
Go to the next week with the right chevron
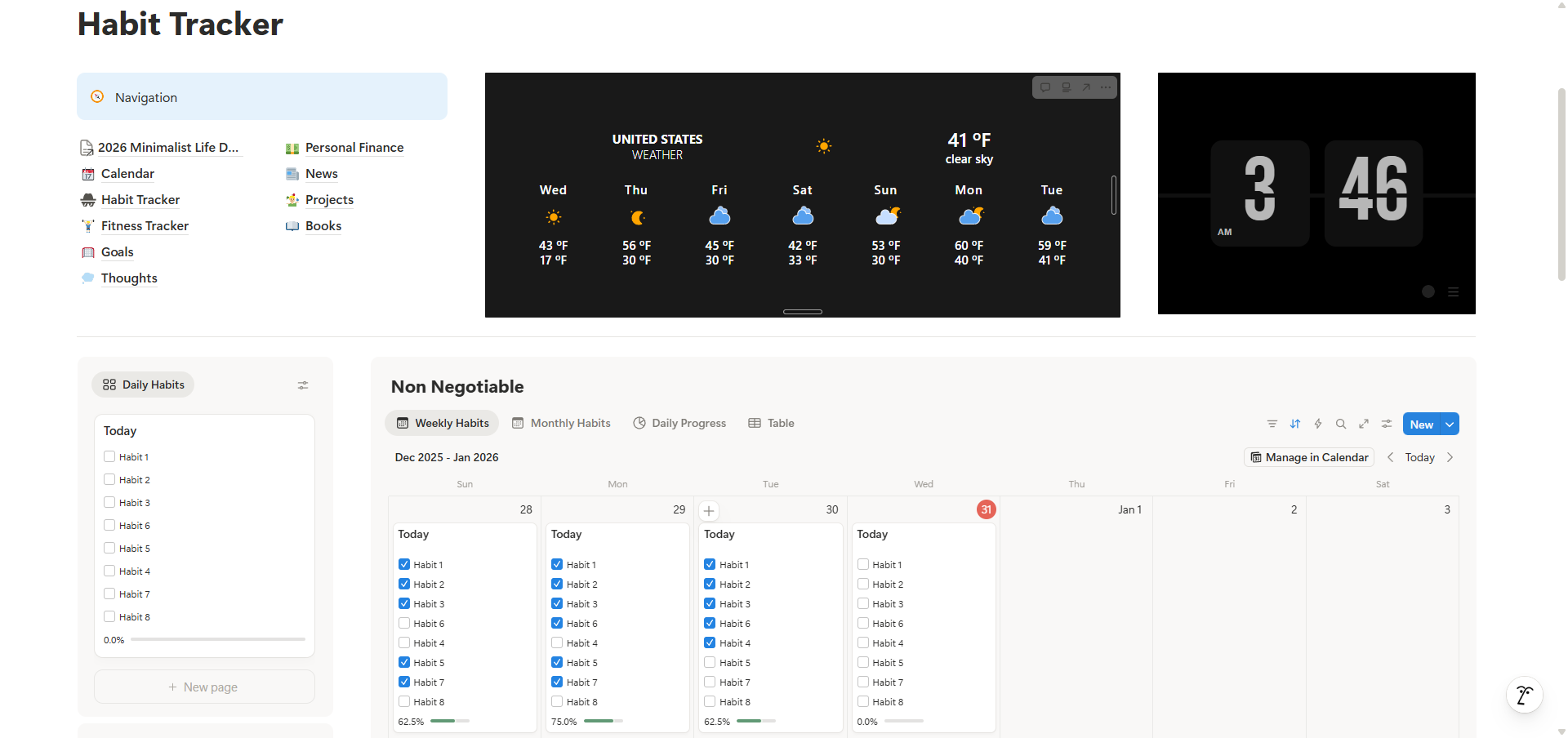point(1450,457)
